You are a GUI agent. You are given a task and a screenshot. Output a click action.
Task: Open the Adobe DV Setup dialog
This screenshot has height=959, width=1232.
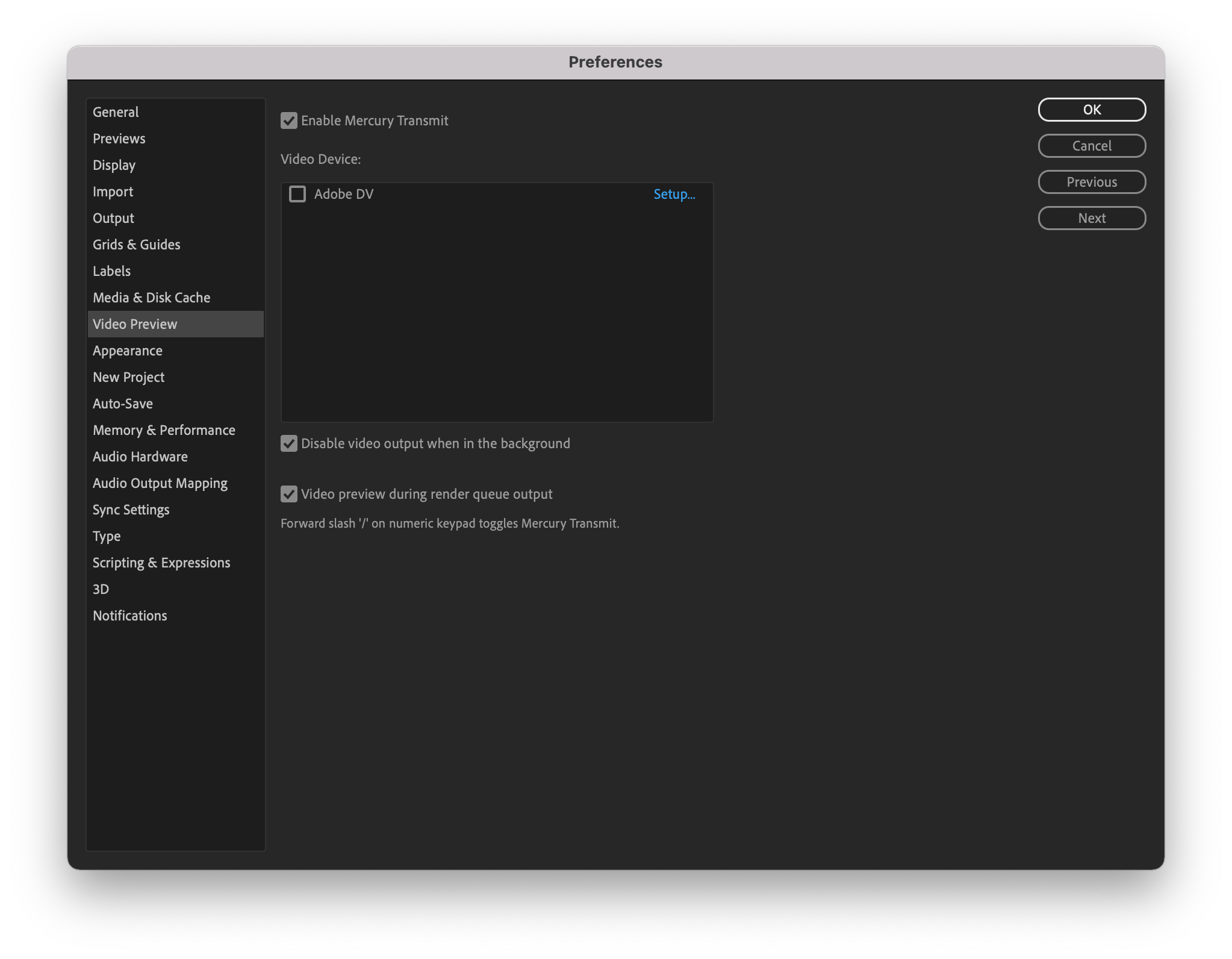pyautogui.click(x=674, y=194)
